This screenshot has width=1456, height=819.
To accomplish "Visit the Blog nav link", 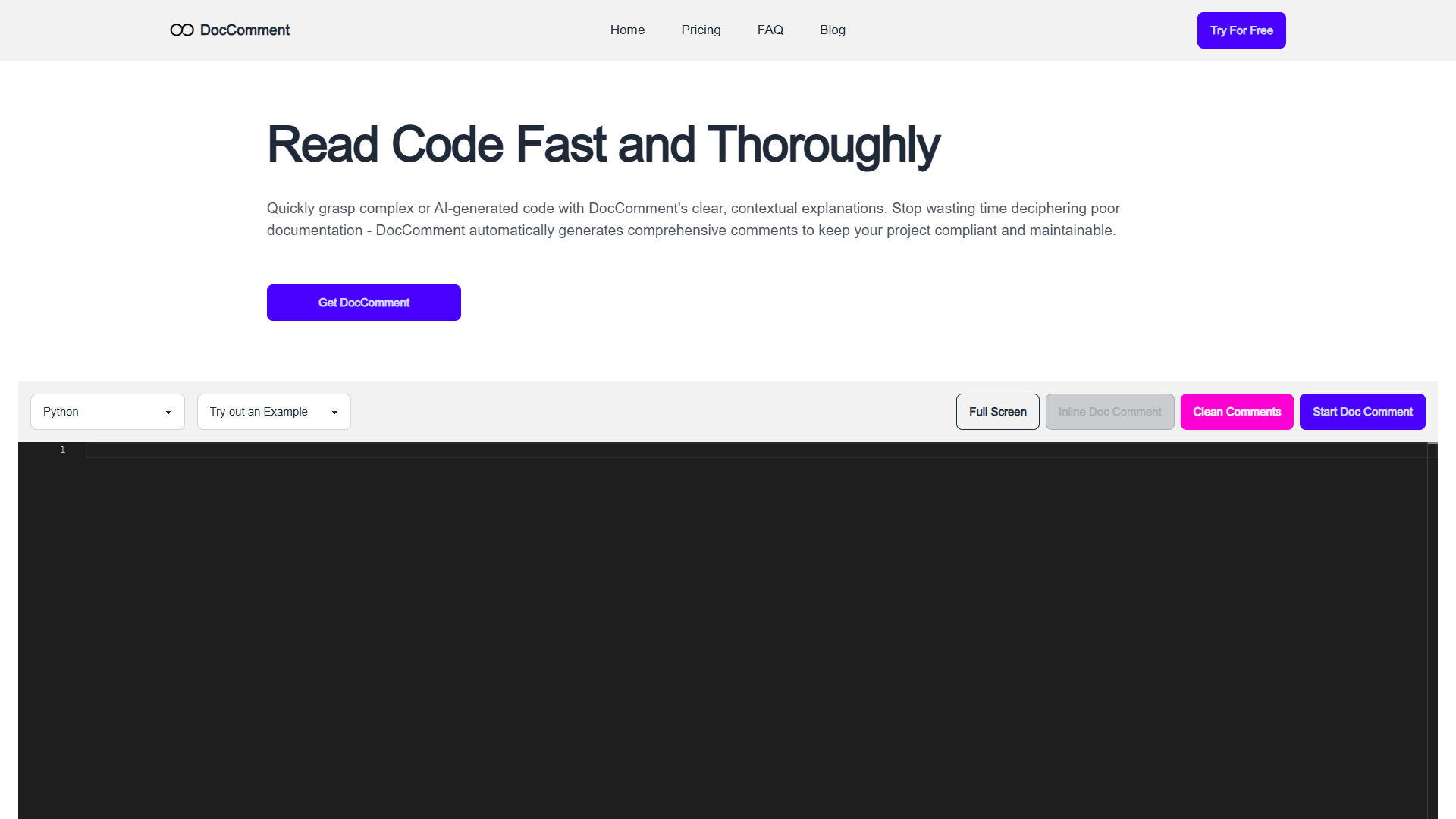I will click(x=832, y=30).
